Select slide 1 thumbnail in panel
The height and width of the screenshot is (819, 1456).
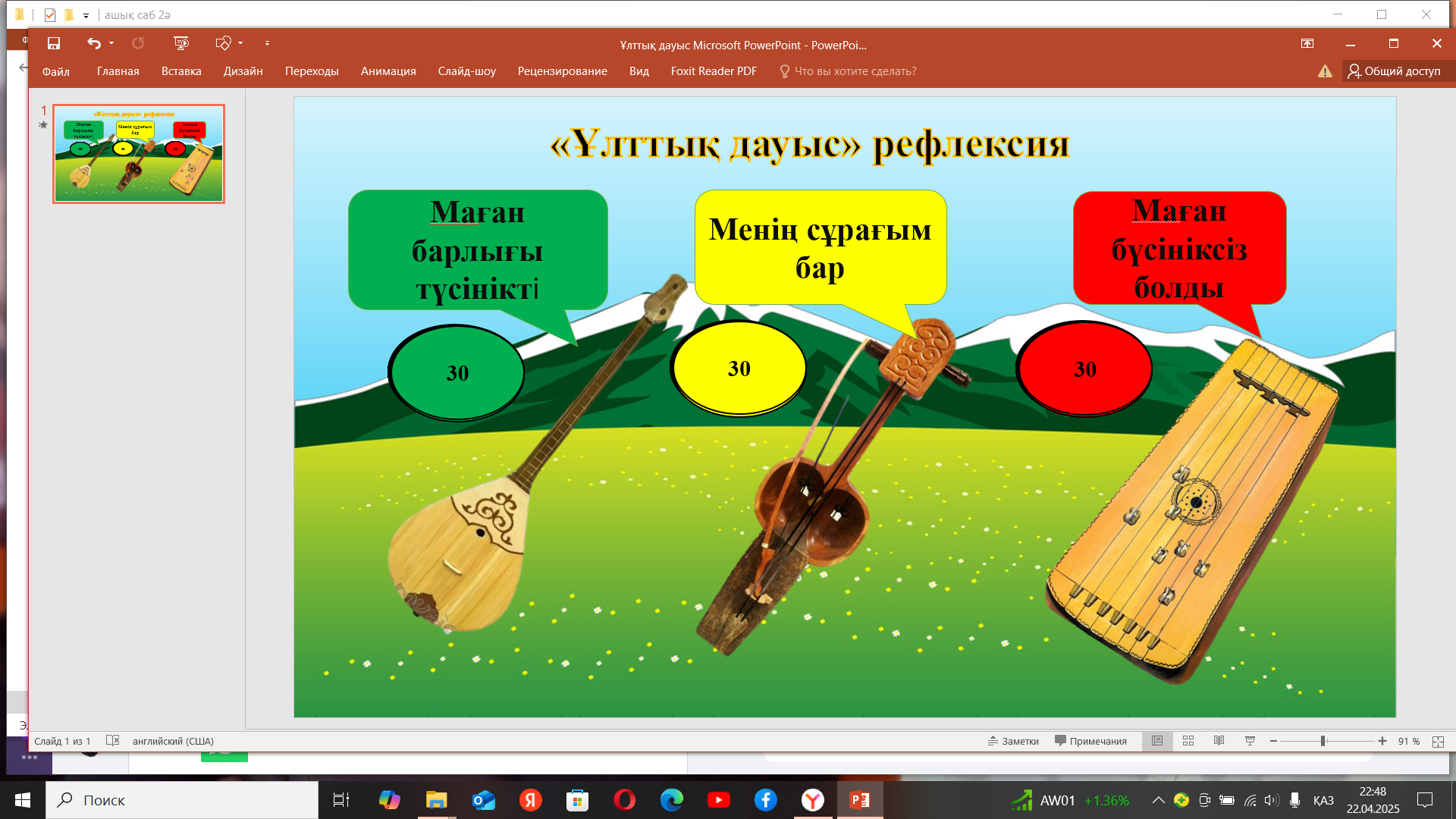pos(139,154)
